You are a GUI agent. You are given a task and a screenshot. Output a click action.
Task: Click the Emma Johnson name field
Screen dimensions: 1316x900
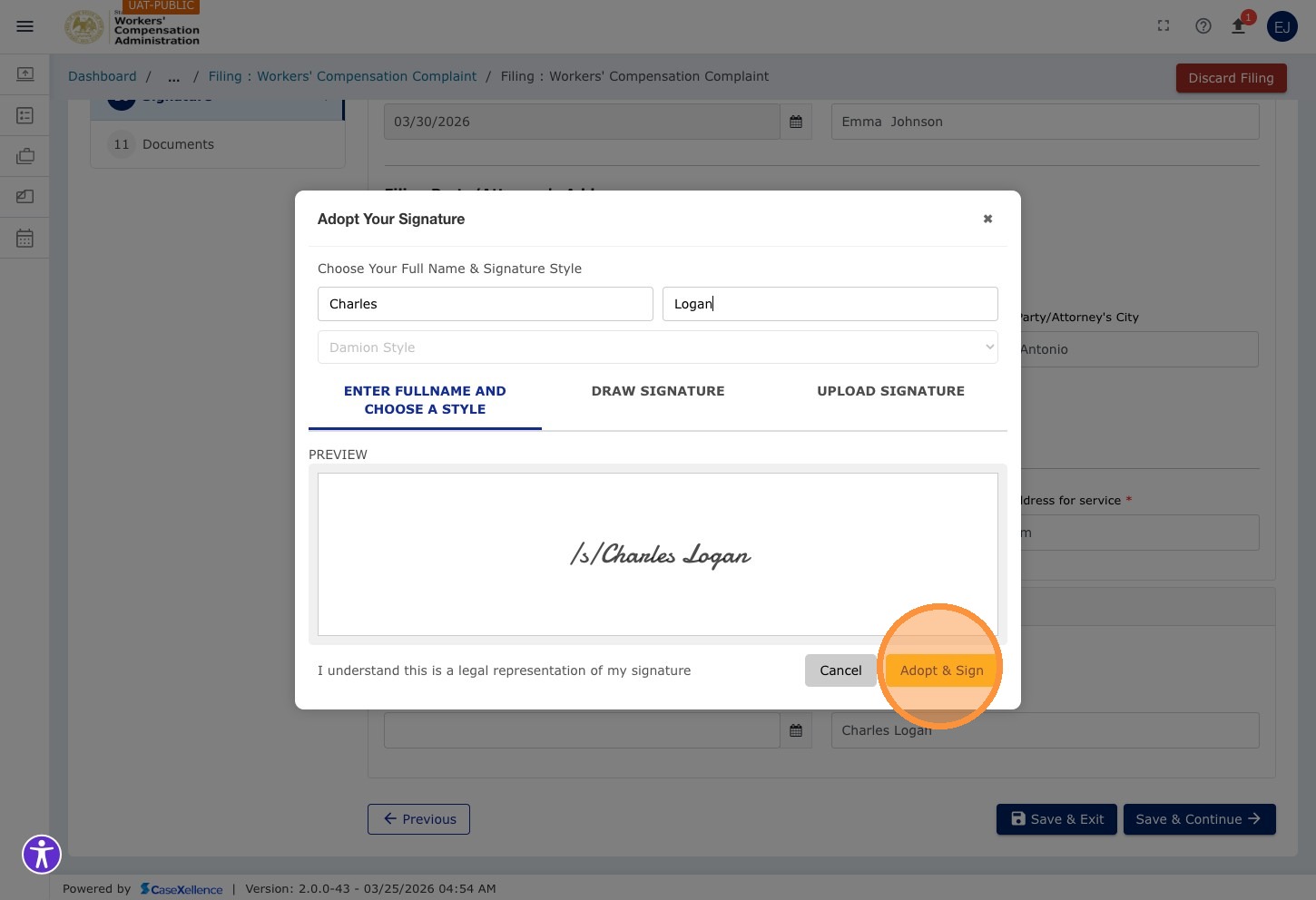[x=1045, y=122]
